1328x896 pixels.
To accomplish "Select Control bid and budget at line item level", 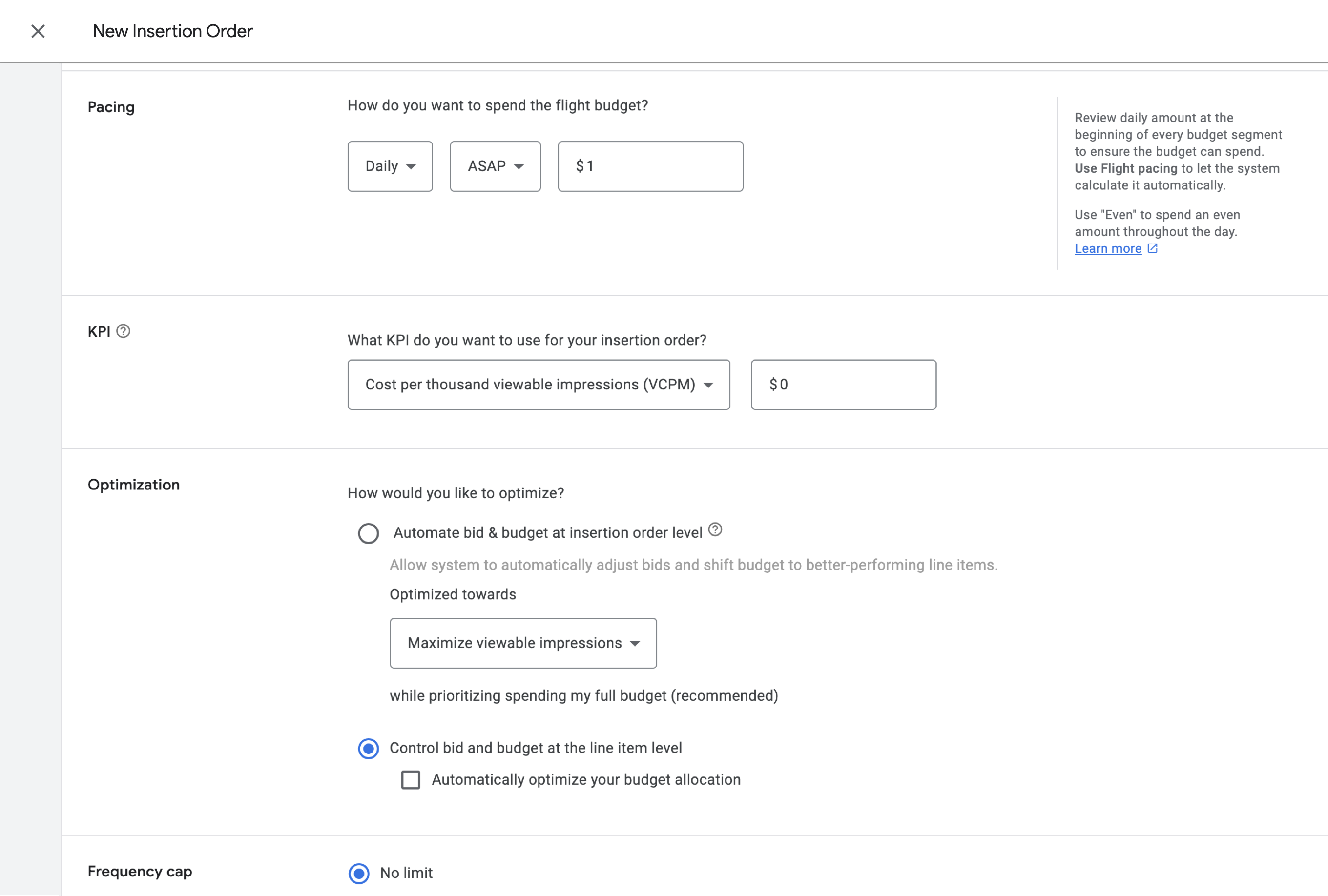I will [368, 749].
